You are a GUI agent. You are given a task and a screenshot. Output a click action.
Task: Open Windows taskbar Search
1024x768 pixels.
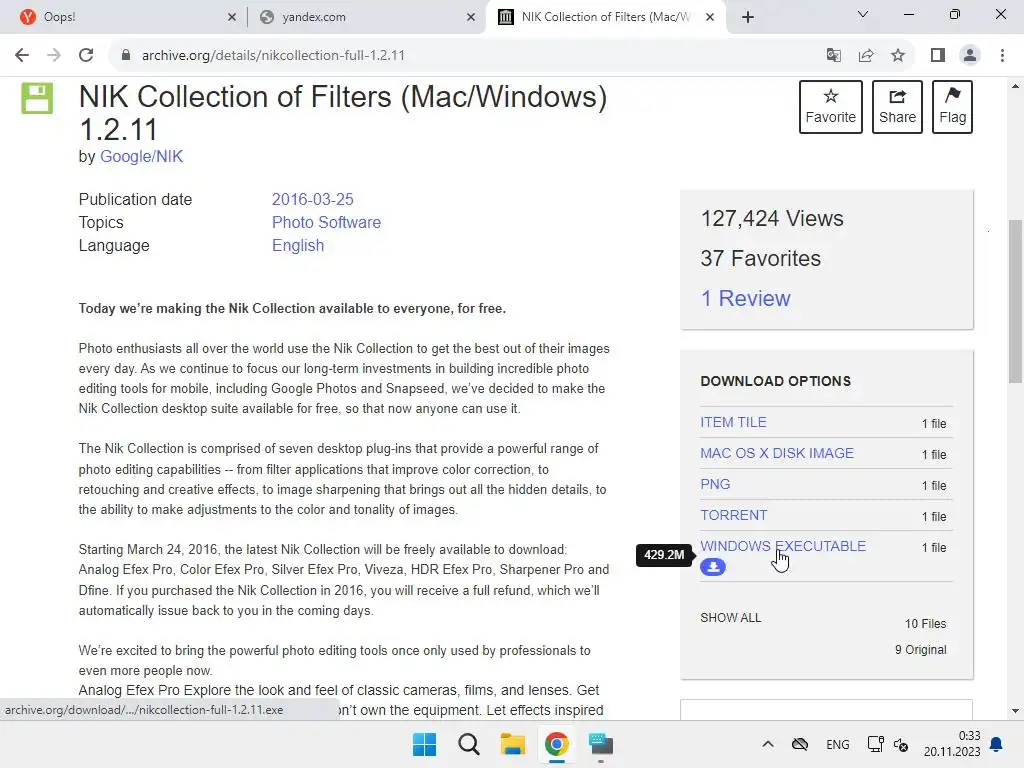coord(468,744)
